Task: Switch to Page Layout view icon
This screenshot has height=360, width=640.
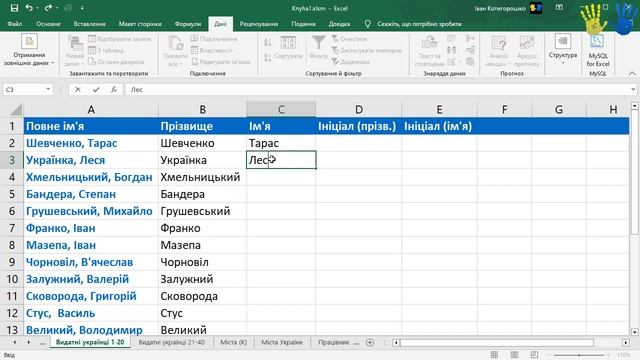Action: 514,355
